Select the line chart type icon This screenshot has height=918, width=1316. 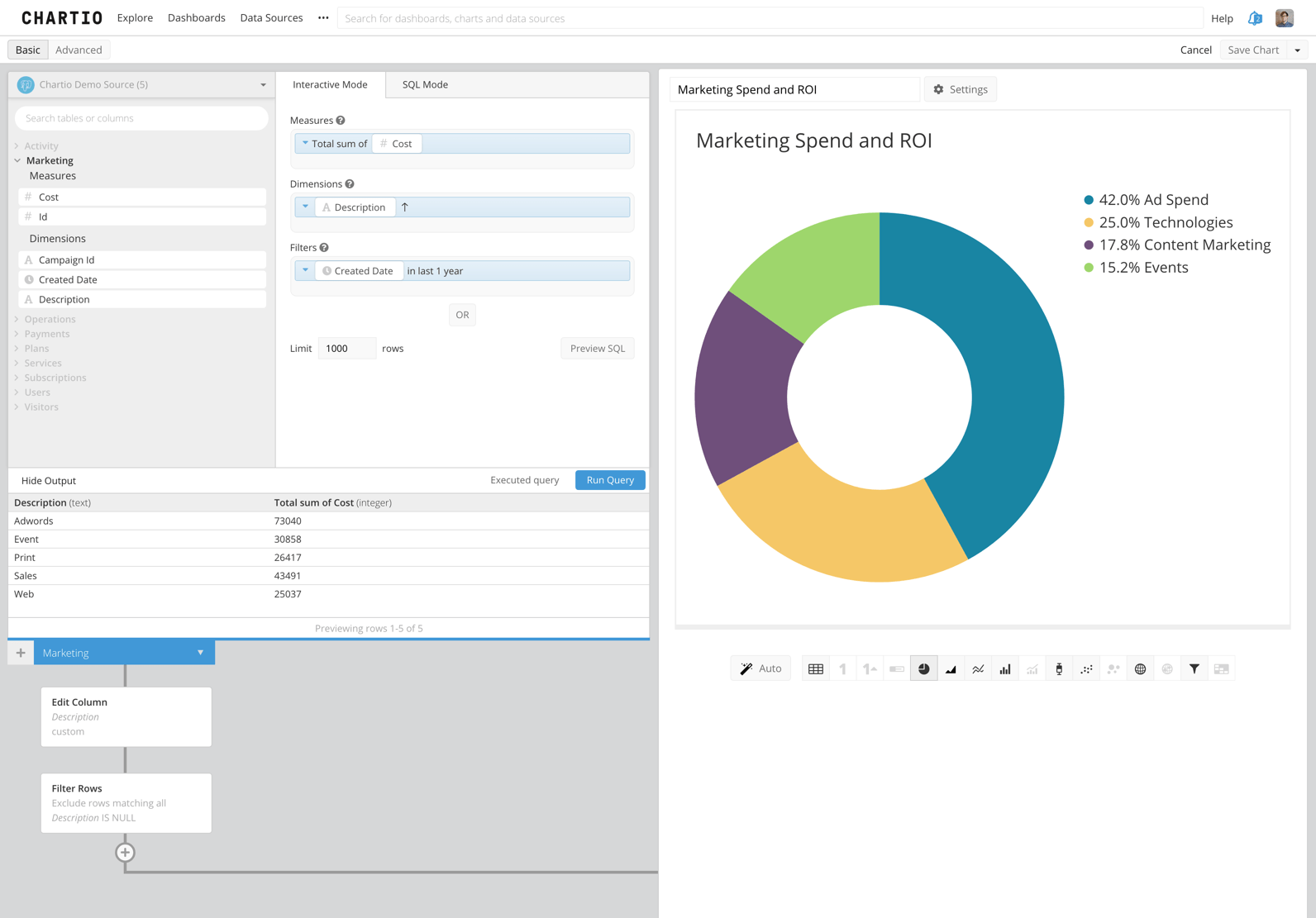click(978, 668)
